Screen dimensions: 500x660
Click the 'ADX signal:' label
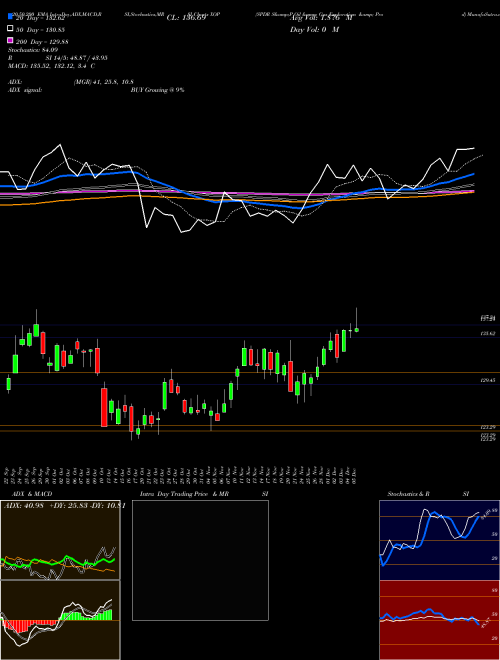coord(25,90)
